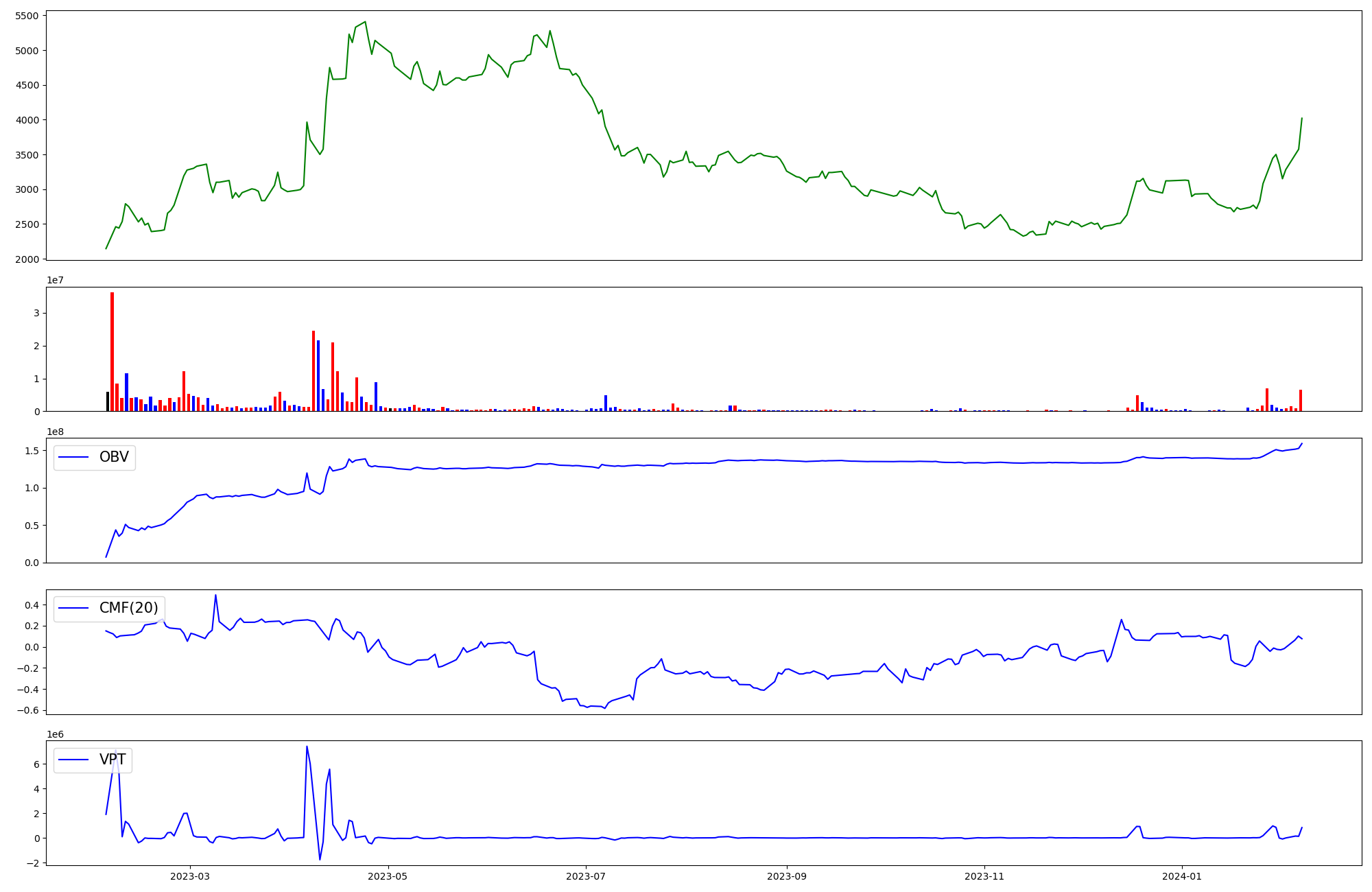Select the 2024-01 date axis label
Viewport: 1372px width, 892px height.
tap(1183, 876)
